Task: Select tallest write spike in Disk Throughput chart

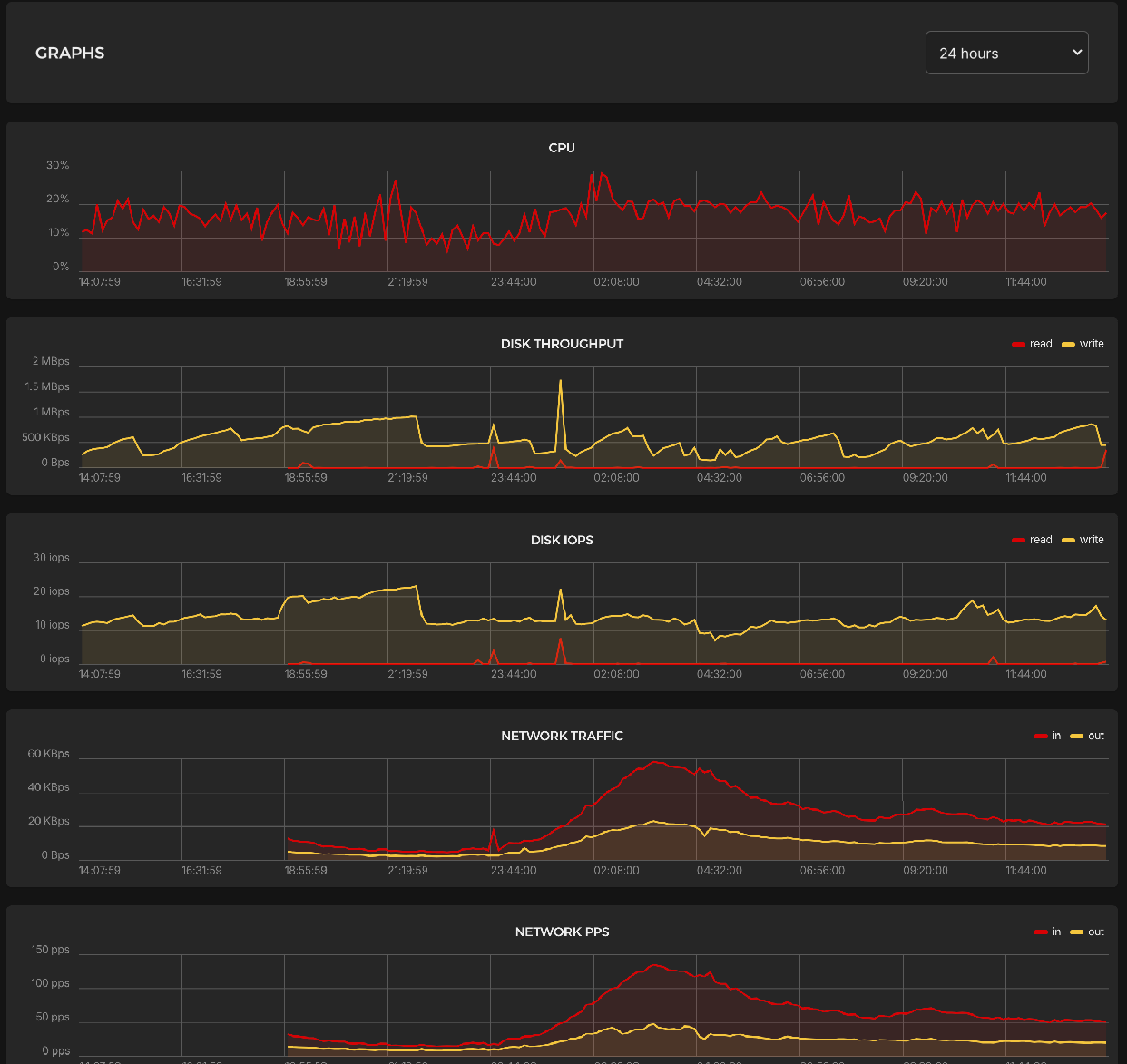Action: pyautogui.click(x=561, y=382)
